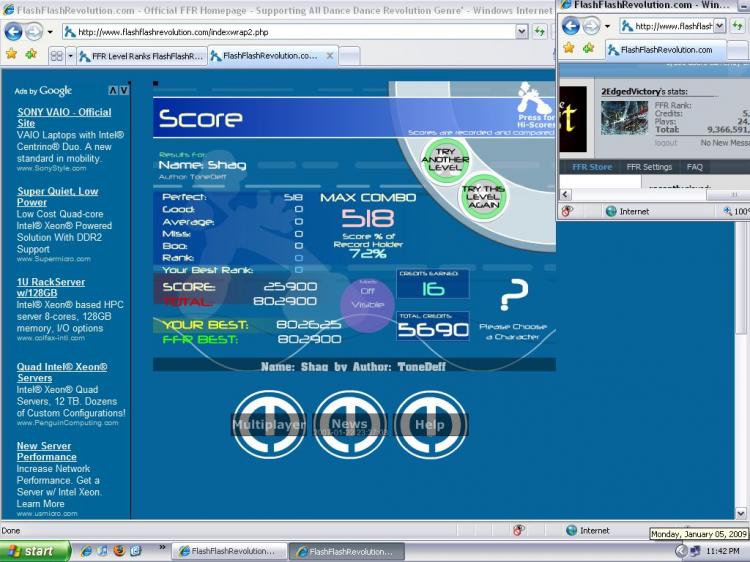Expand the Quick Tabs list dropdown arrow
Screen dimensions: 750x562
tap(69, 56)
